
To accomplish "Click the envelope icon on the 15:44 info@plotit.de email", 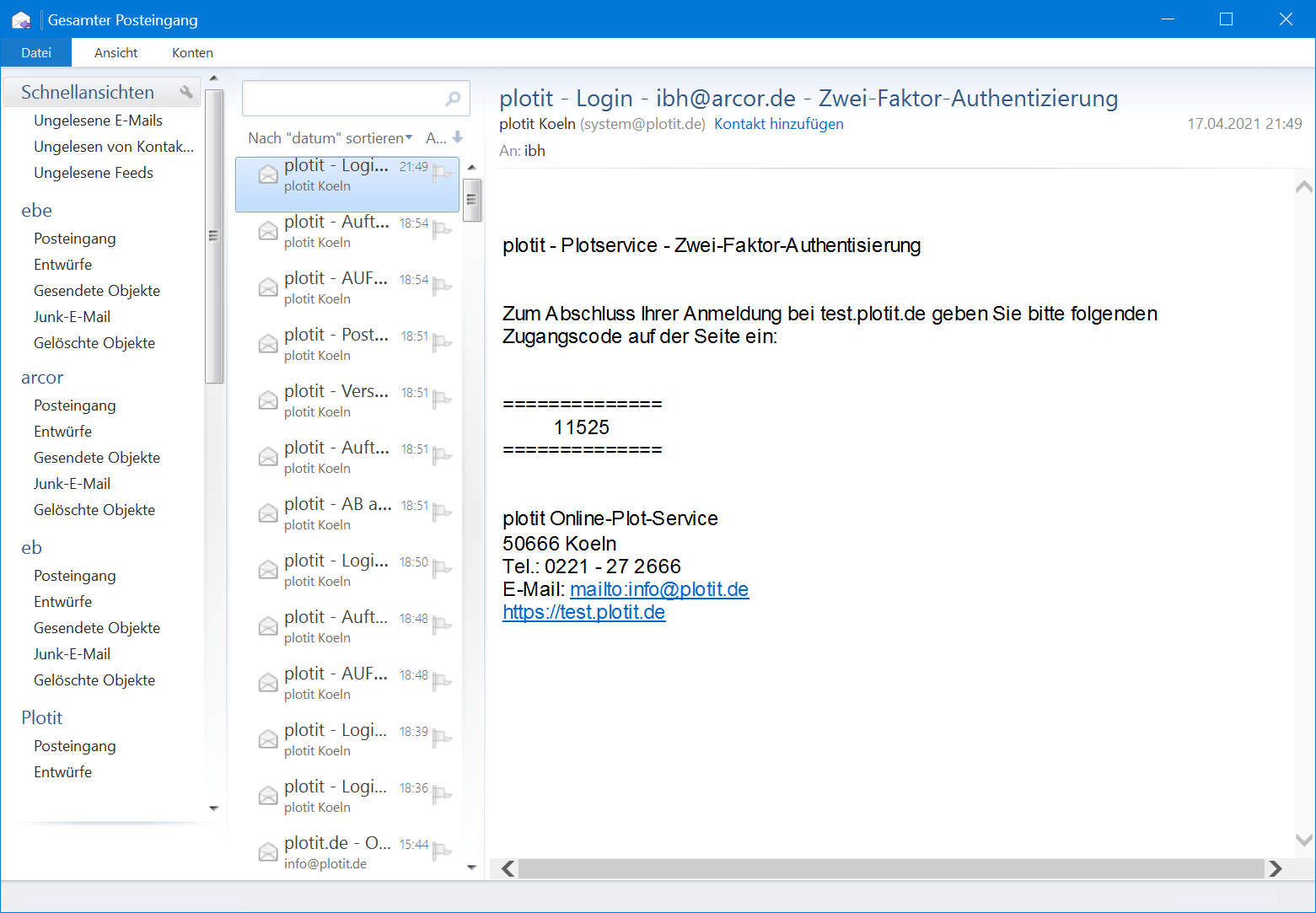I will [267, 851].
